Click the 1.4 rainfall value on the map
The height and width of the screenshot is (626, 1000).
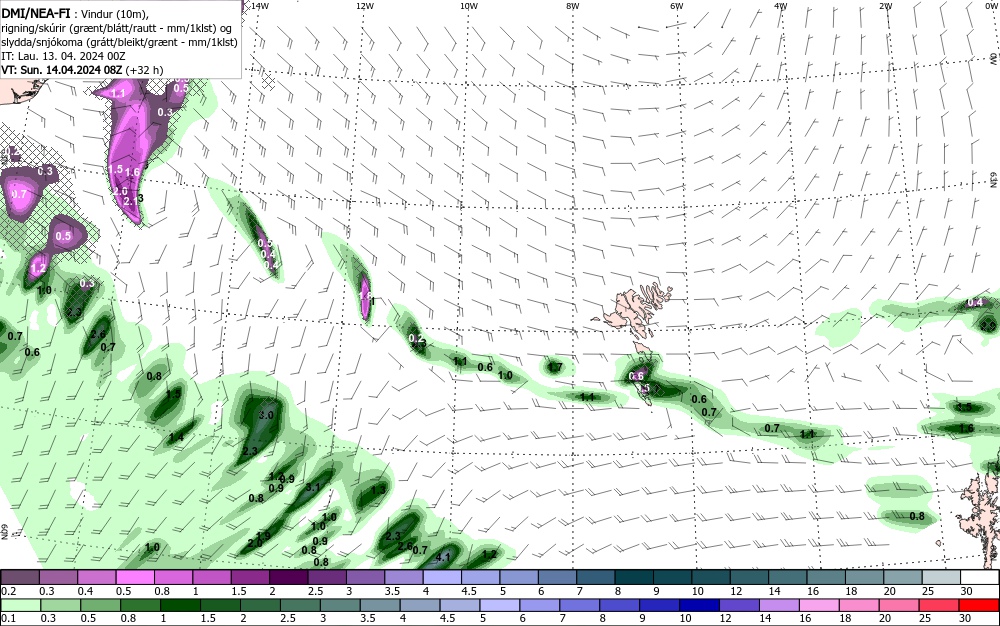point(176,437)
